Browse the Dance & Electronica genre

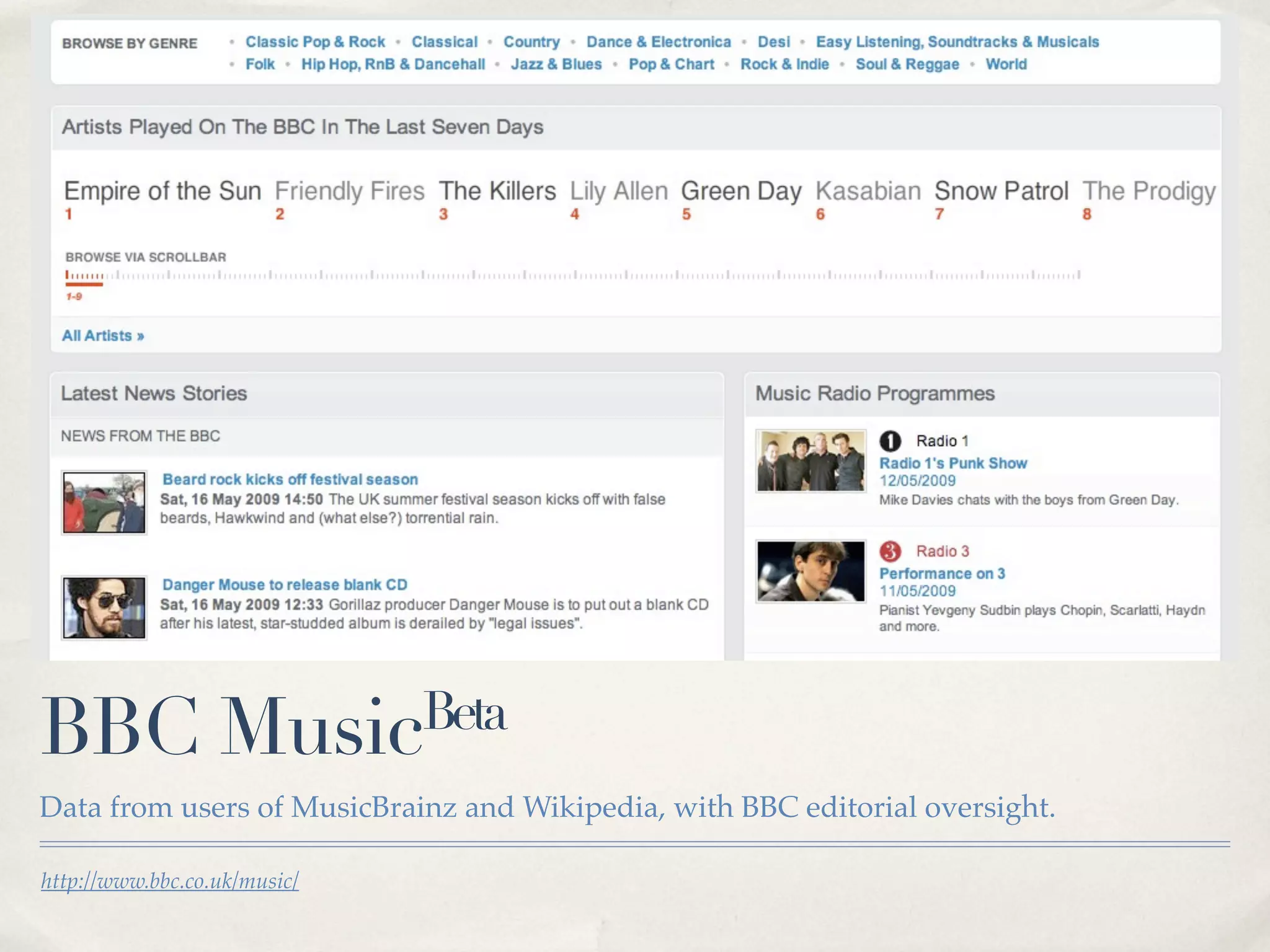point(659,42)
